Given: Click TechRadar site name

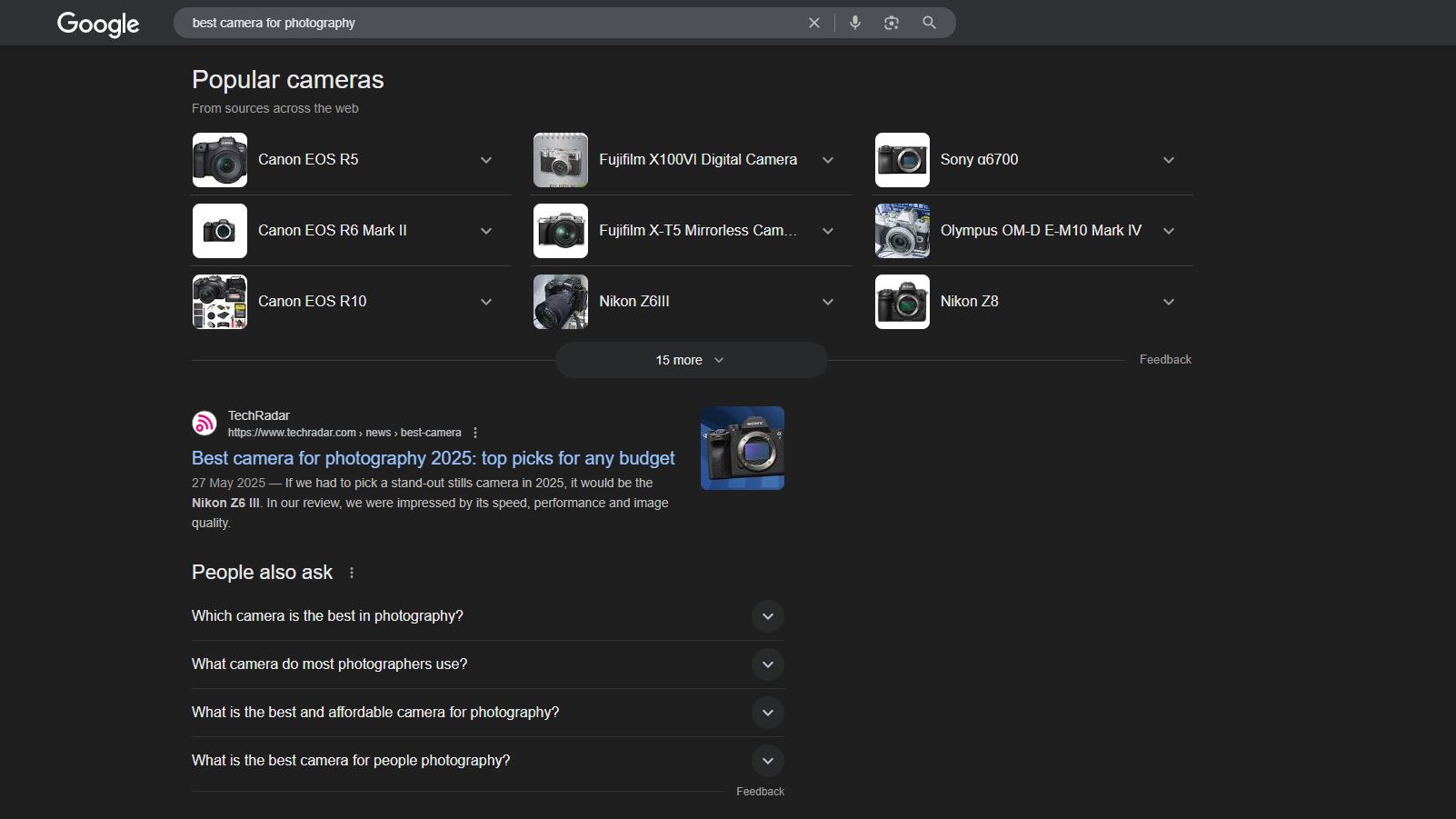Looking at the screenshot, I should click(259, 415).
